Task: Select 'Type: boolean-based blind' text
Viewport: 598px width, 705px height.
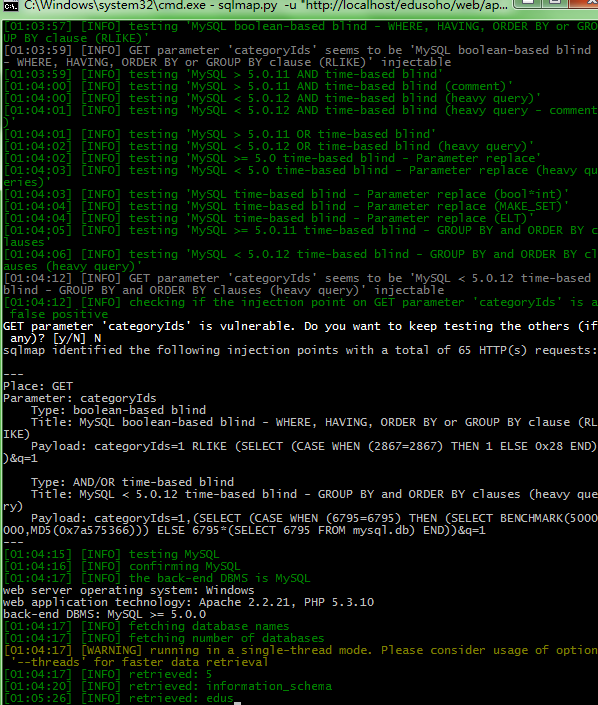Action: (118, 410)
